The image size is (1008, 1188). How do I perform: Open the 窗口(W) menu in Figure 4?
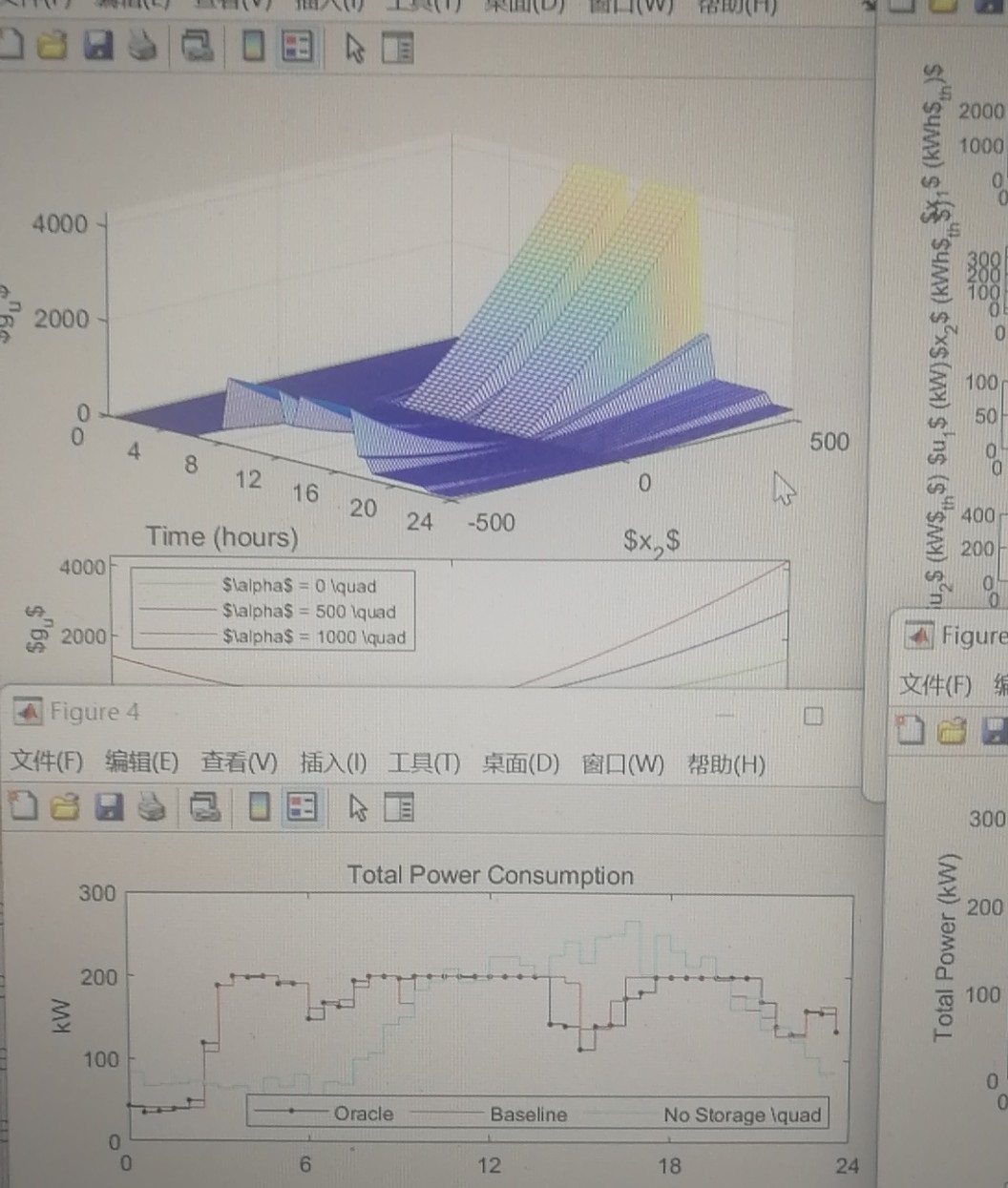pos(623,764)
